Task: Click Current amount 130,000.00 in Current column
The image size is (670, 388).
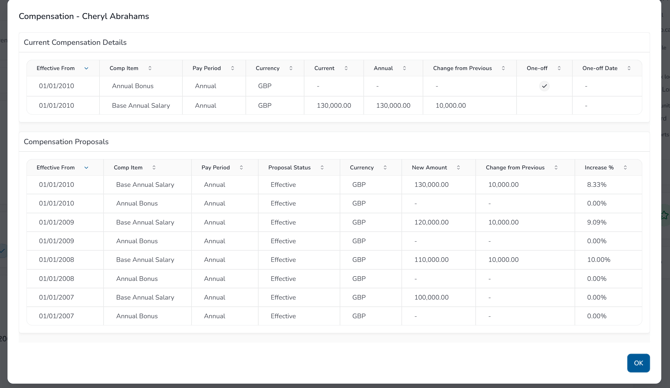Action: (334, 106)
